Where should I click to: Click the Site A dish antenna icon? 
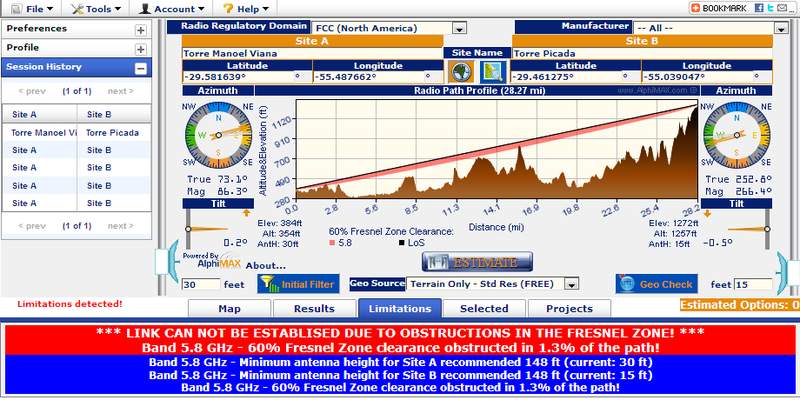click(x=167, y=260)
